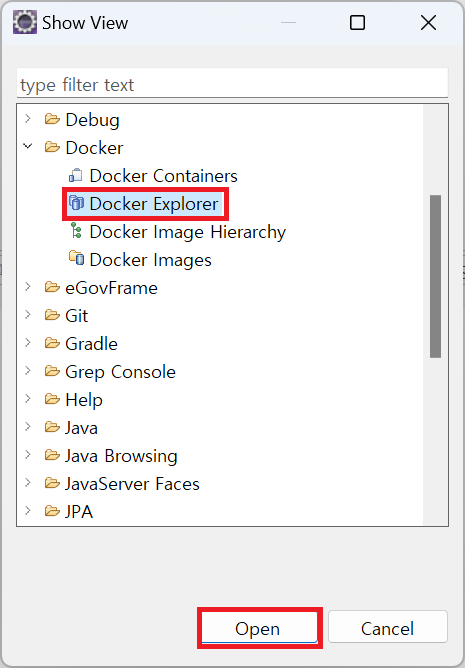Select the Help tree entry
Screen dimensions: 465x668
point(84,400)
